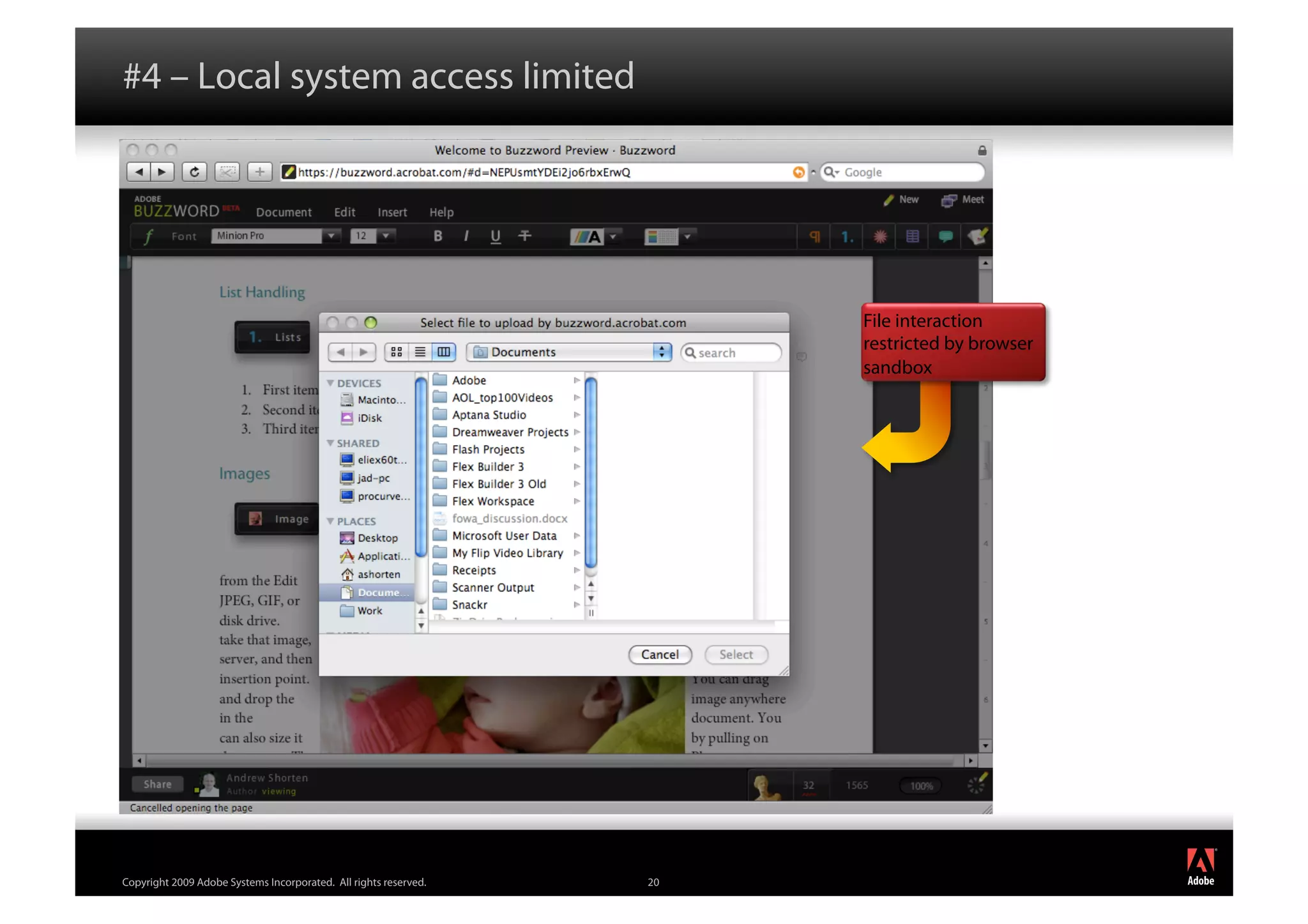1308x924 pixels.
Task: Click the Buzzword vertical scrollbar down arrow
Action: click(x=985, y=746)
